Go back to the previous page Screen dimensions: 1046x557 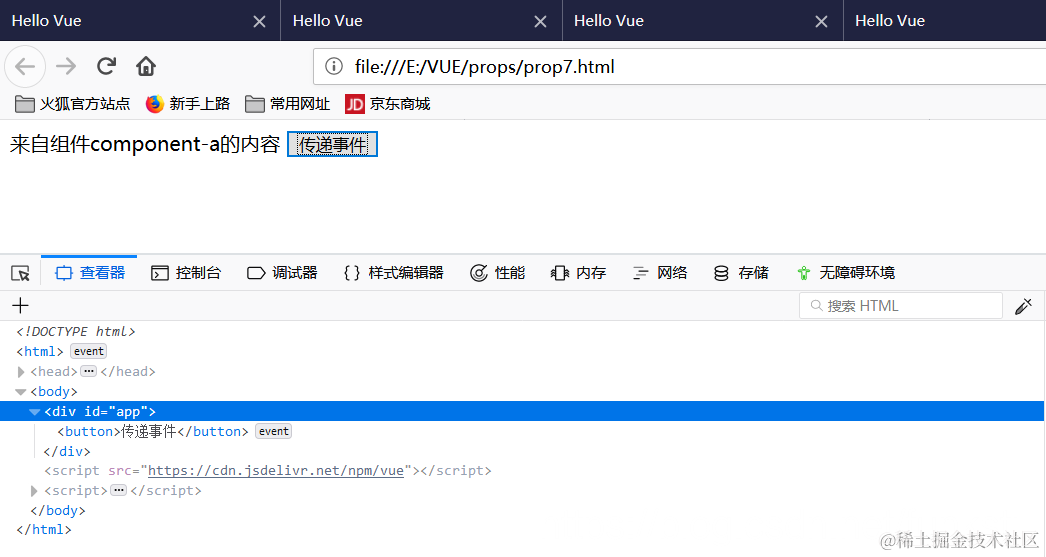pos(25,67)
